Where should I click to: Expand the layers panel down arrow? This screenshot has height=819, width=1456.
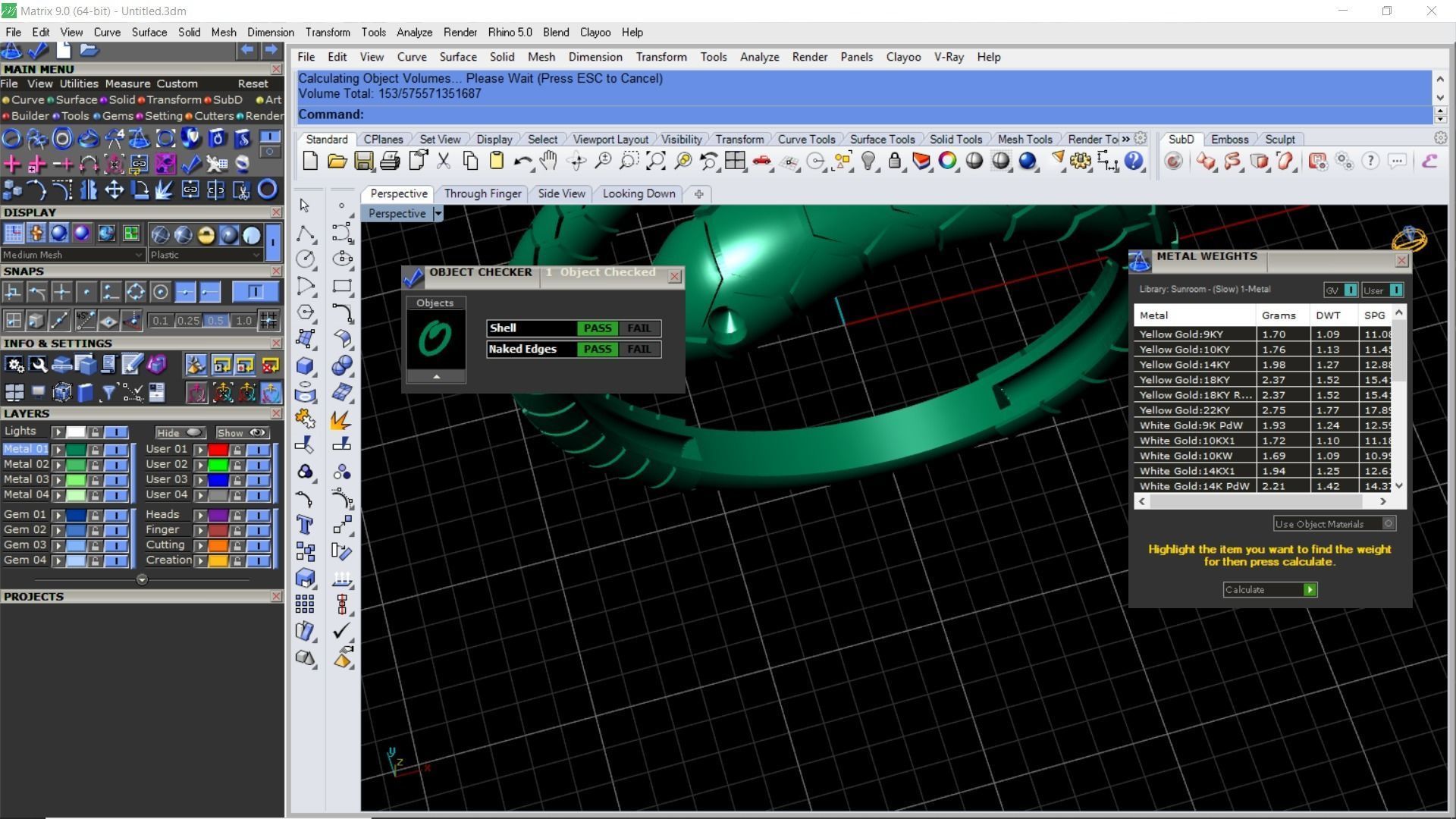[142, 580]
